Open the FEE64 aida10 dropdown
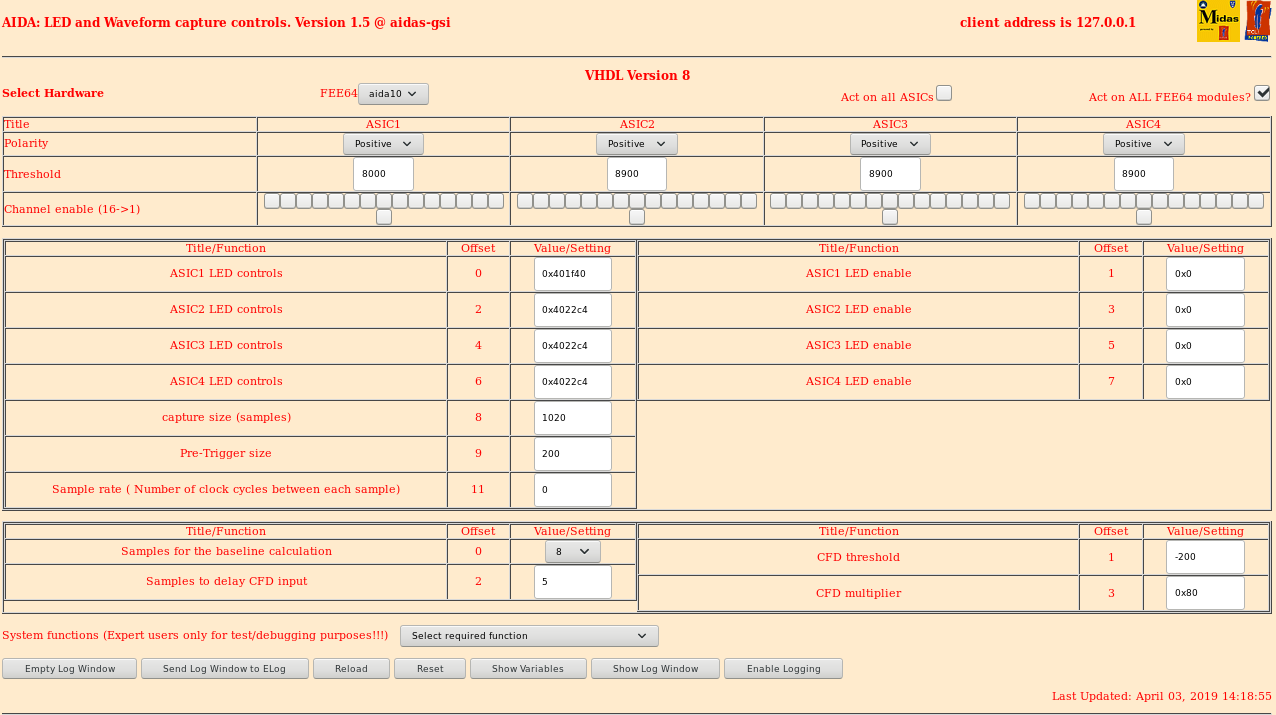This screenshot has width=1276, height=715. click(393, 94)
